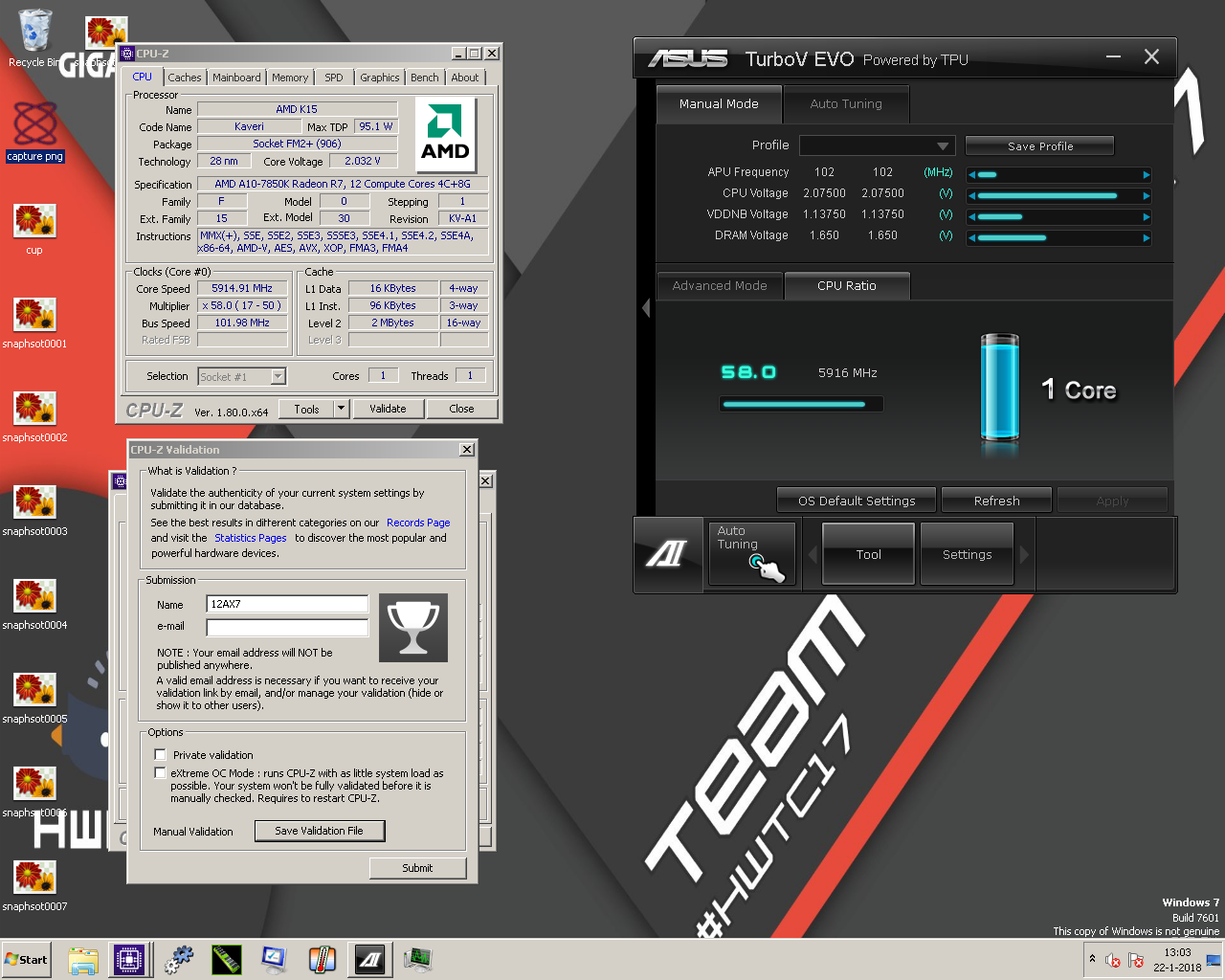Open the snapshot0002 desktop file
Image resolution: width=1225 pixels, height=980 pixels.
pos(34,417)
